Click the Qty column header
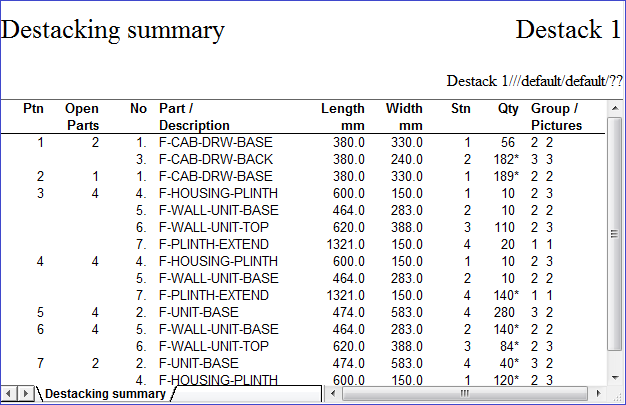Viewport: 626px width, 405px height. pos(508,108)
